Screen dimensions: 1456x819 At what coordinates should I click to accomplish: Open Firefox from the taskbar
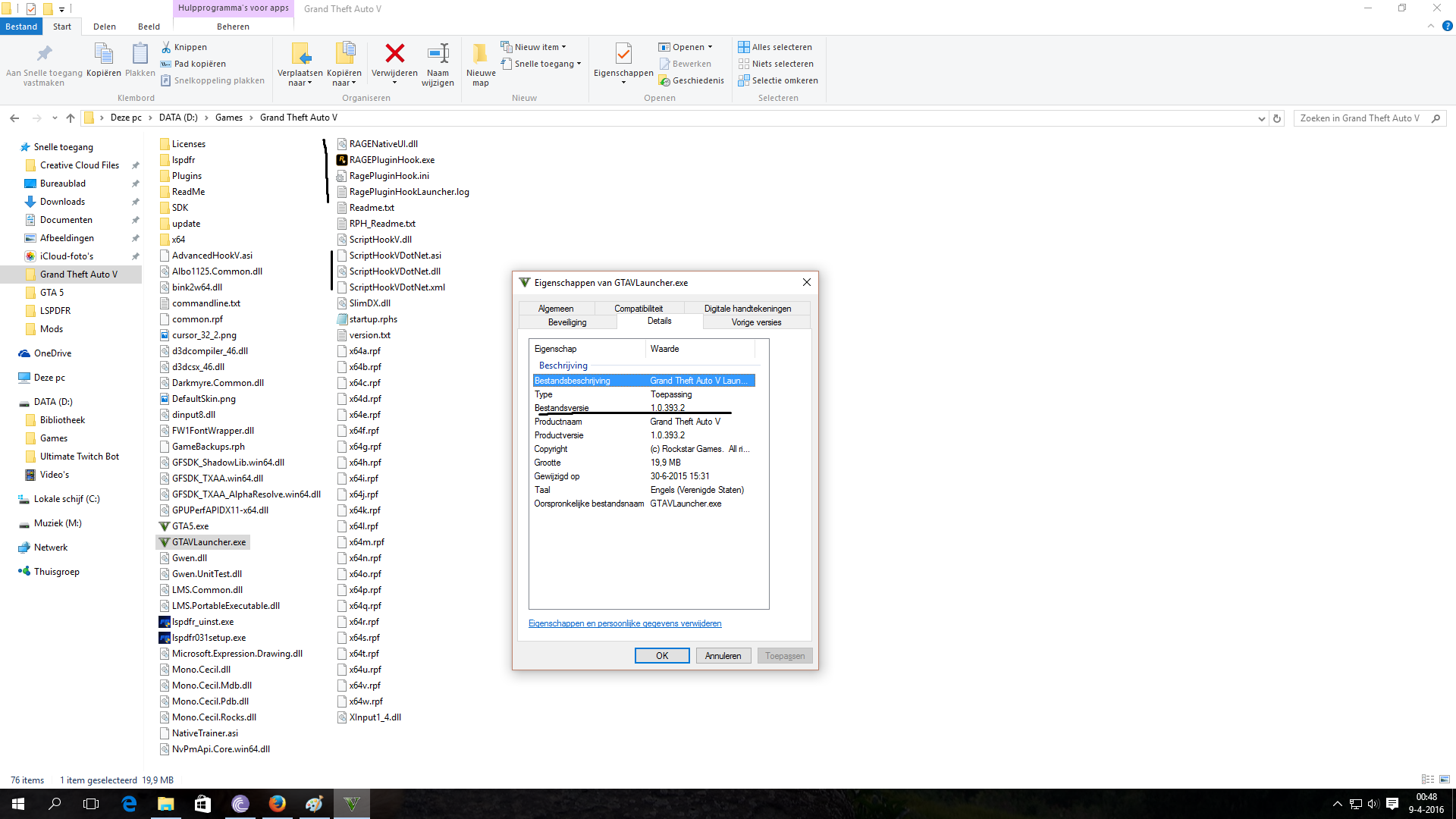[278, 804]
